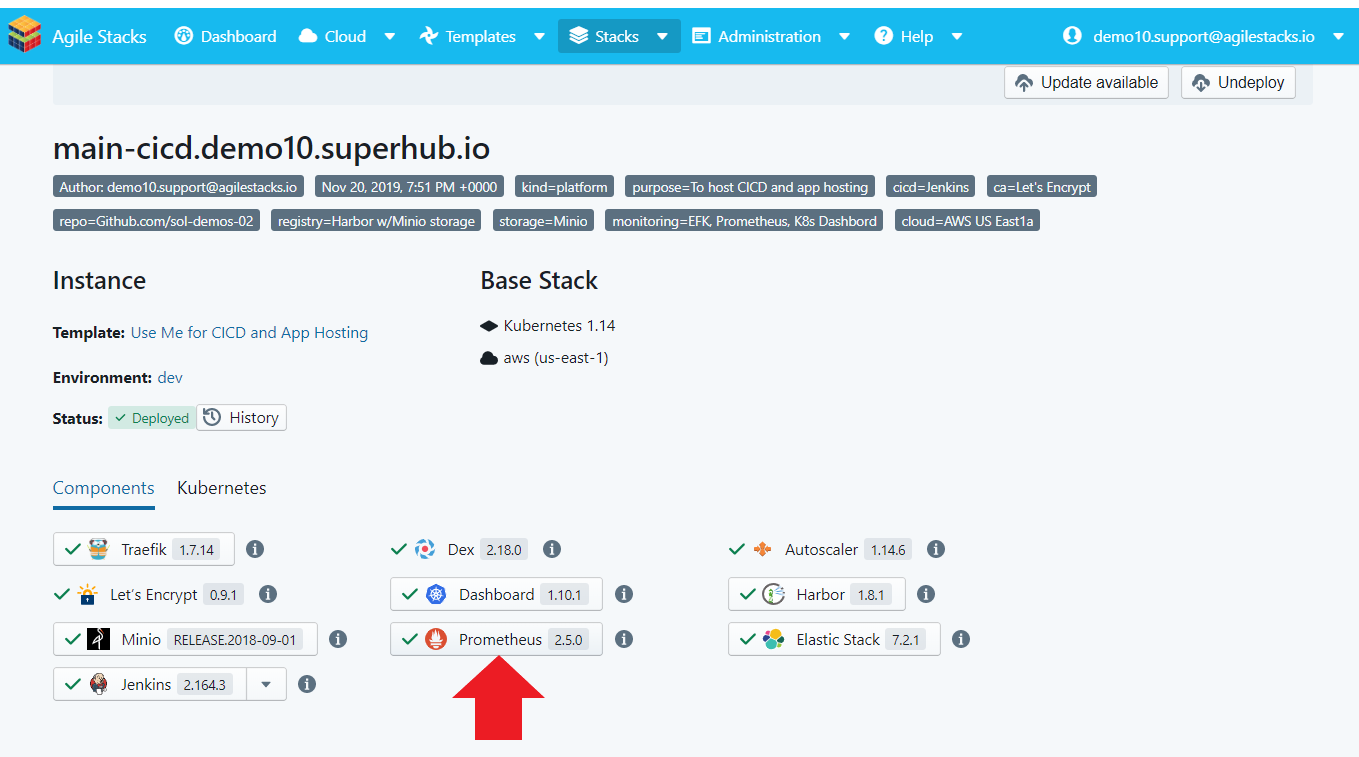Show info for Let's Encrypt component
1359x757 pixels.
[x=268, y=594]
